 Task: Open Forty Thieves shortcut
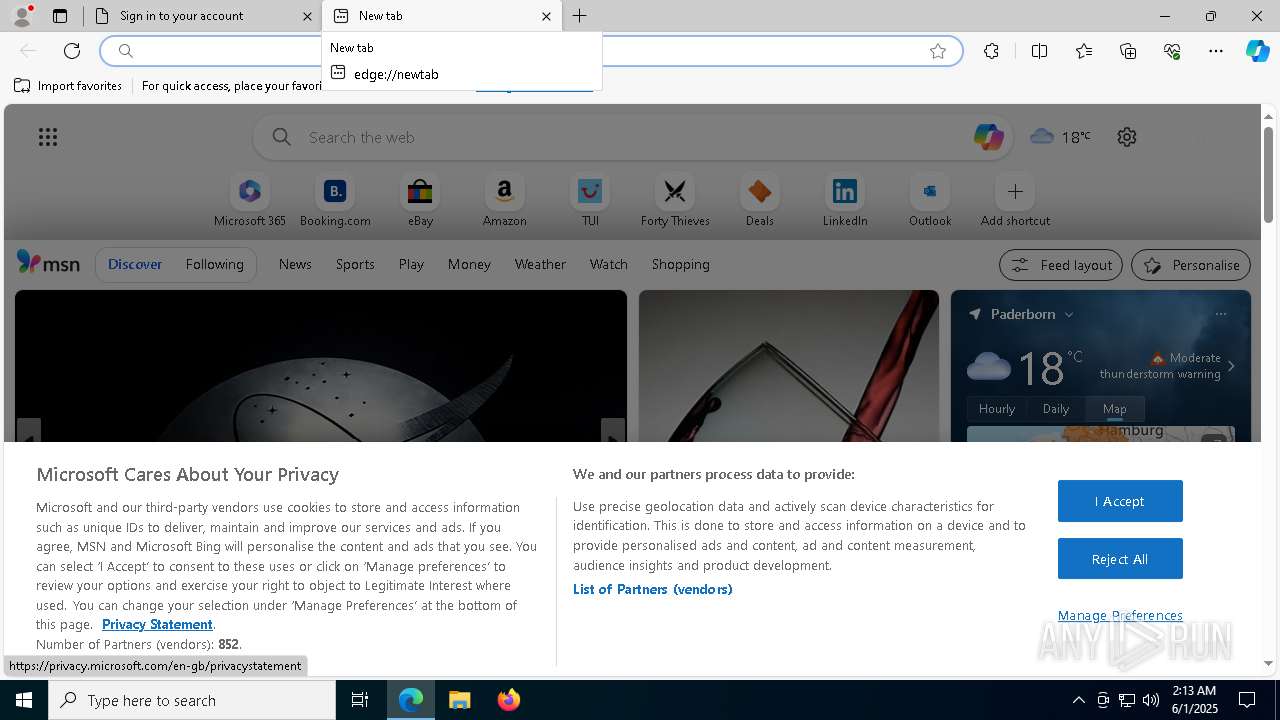(x=675, y=200)
